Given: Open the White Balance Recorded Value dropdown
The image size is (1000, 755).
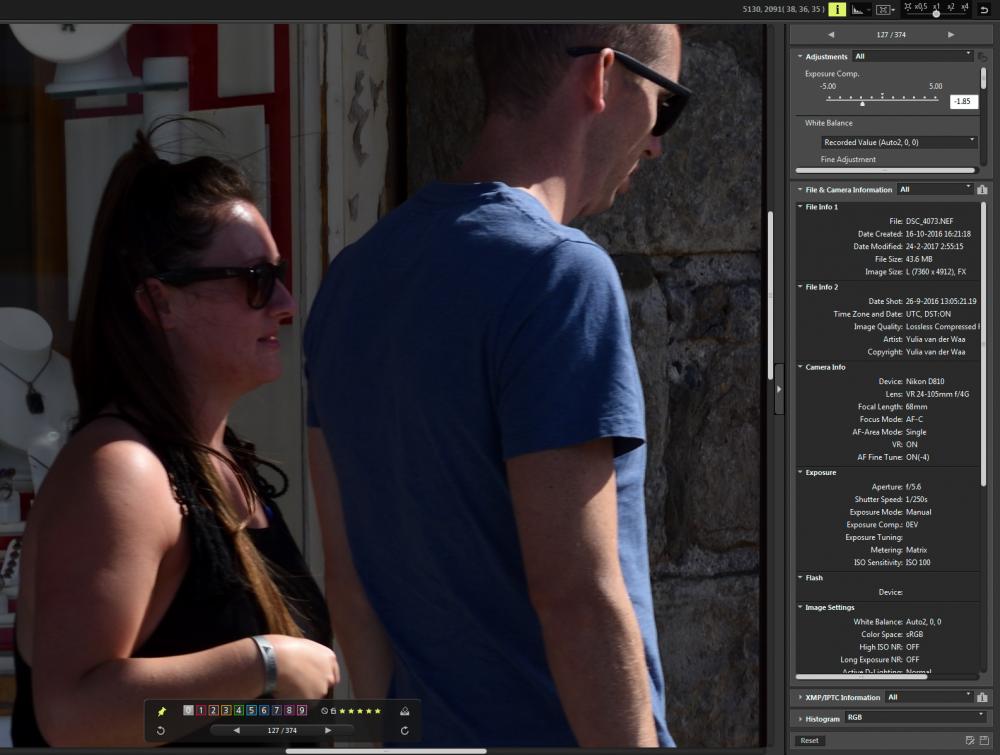Looking at the screenshot, I should pos(899,142).
